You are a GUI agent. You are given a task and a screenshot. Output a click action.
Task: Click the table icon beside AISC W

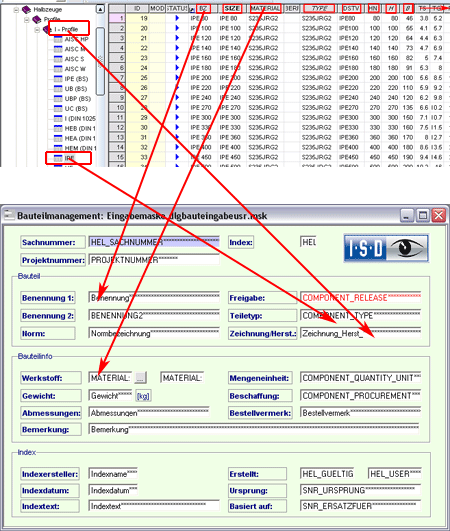(x=58, y=69)
